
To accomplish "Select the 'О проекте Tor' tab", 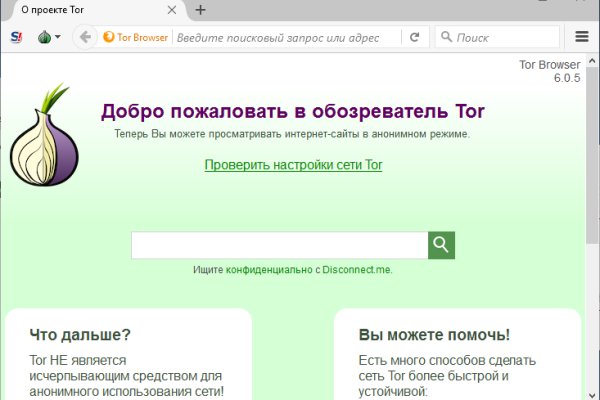I will (80, 10).
